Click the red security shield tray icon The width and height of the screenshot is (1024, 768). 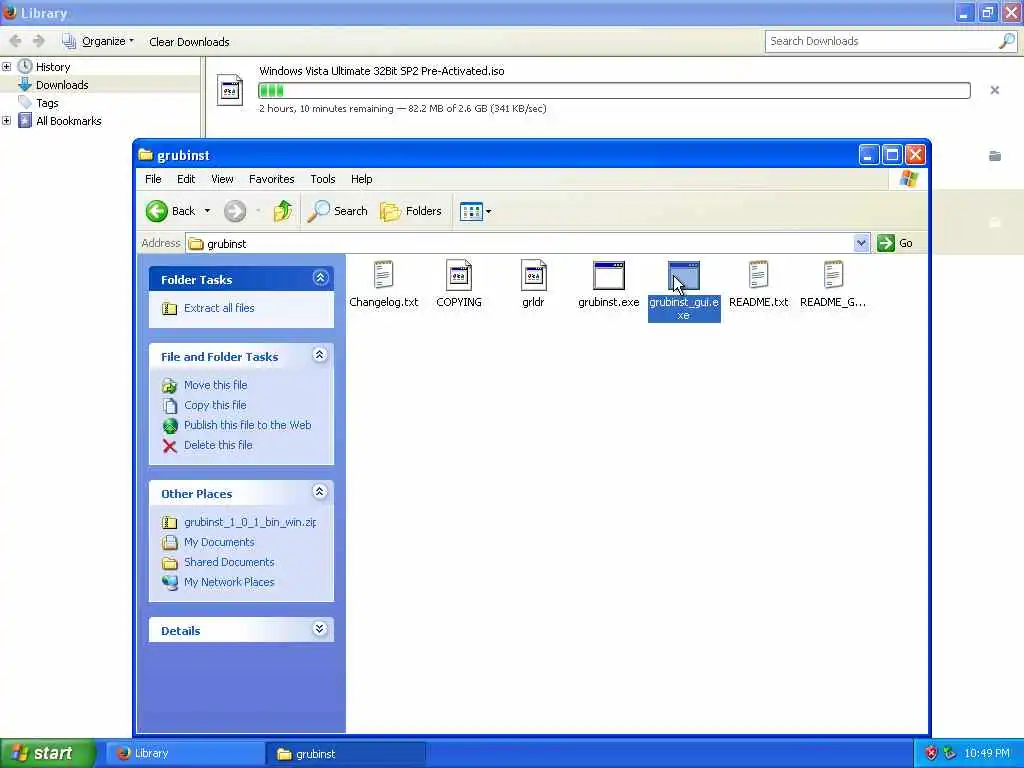(931, 754)
